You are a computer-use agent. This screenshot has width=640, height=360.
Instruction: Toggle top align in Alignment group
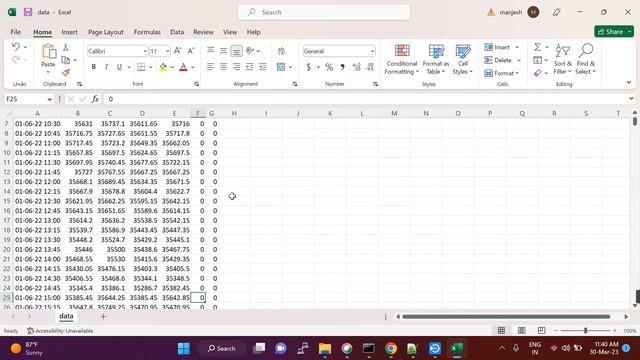coord(211,51)
